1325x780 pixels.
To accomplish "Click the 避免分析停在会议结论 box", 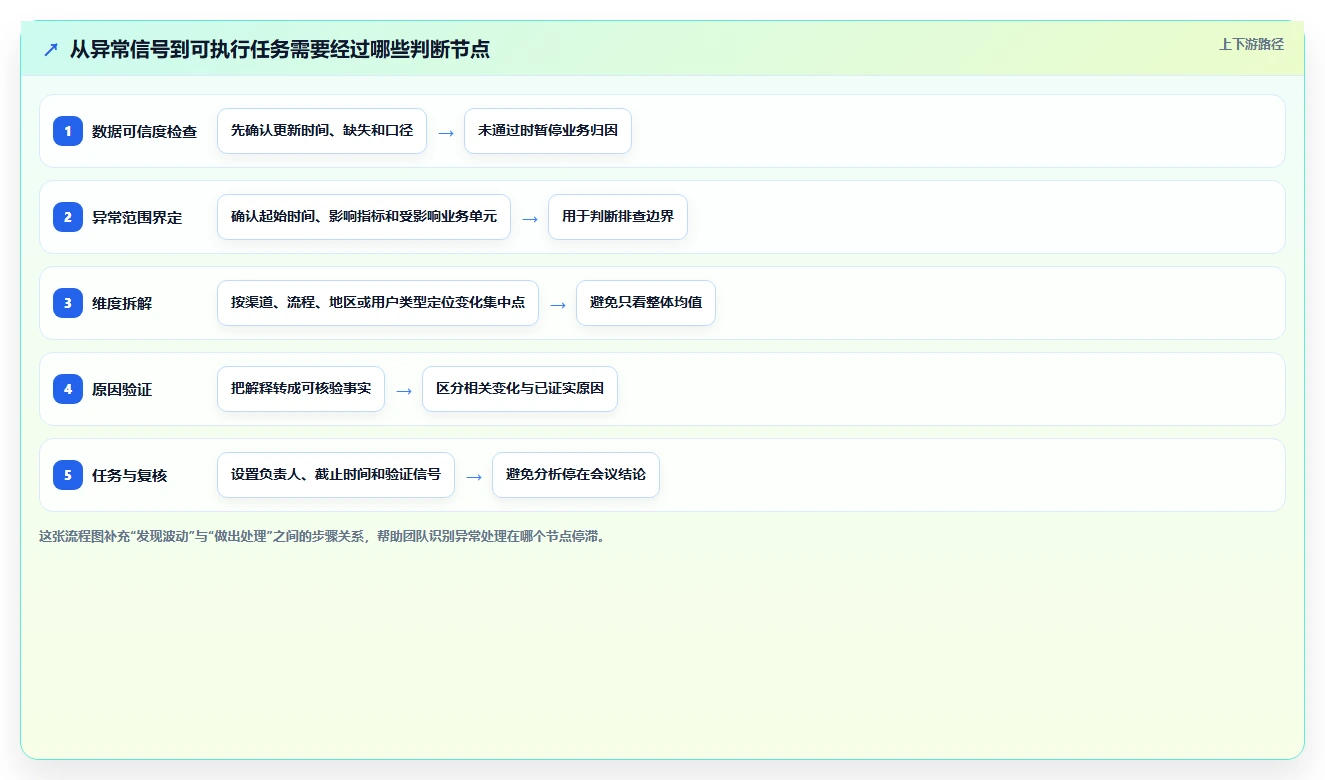I will click(576, 475).
